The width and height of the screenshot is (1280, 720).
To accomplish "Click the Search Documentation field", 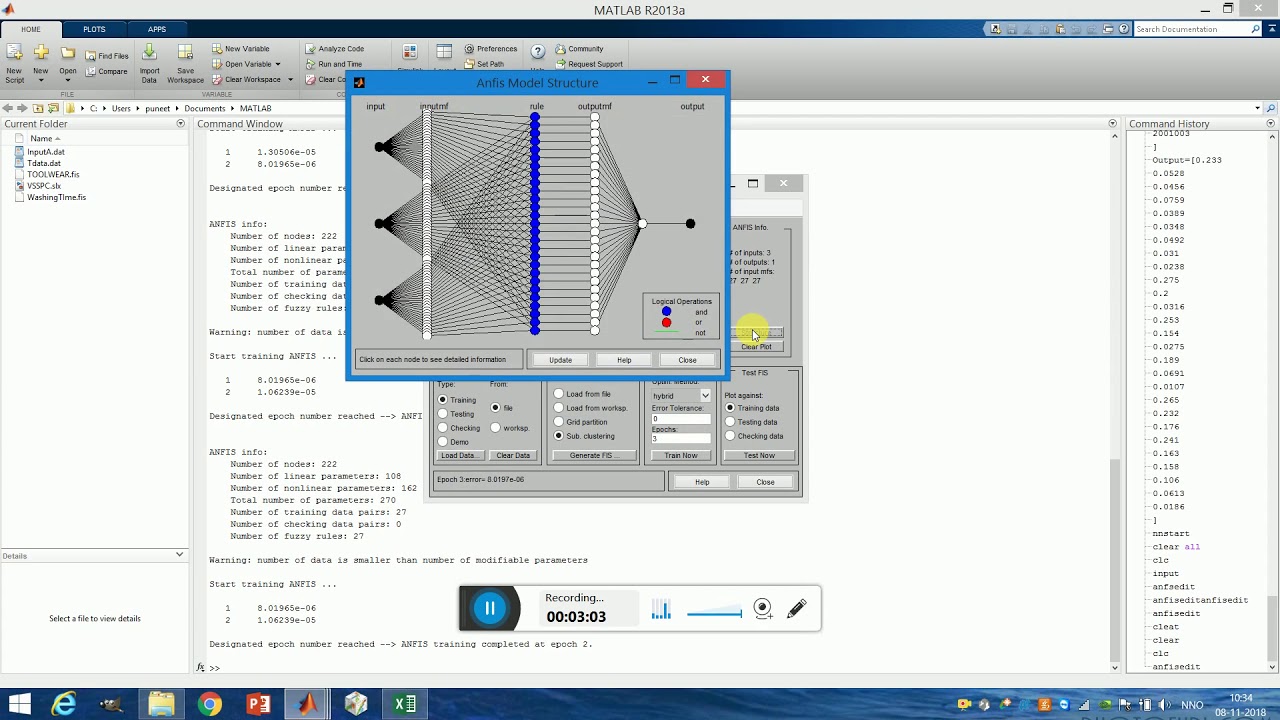I will [1191, 29].
